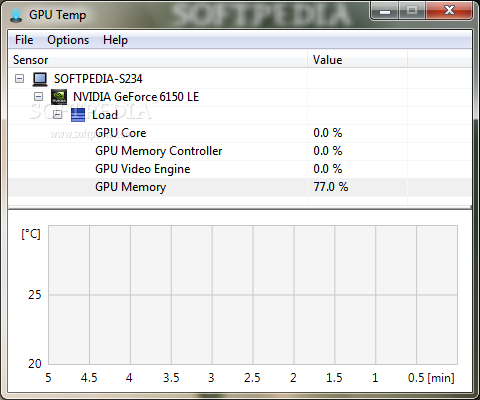Select the GPU Video Engine sensor row
Viewport: 480px width, 400px height.
tap(240, 169)
